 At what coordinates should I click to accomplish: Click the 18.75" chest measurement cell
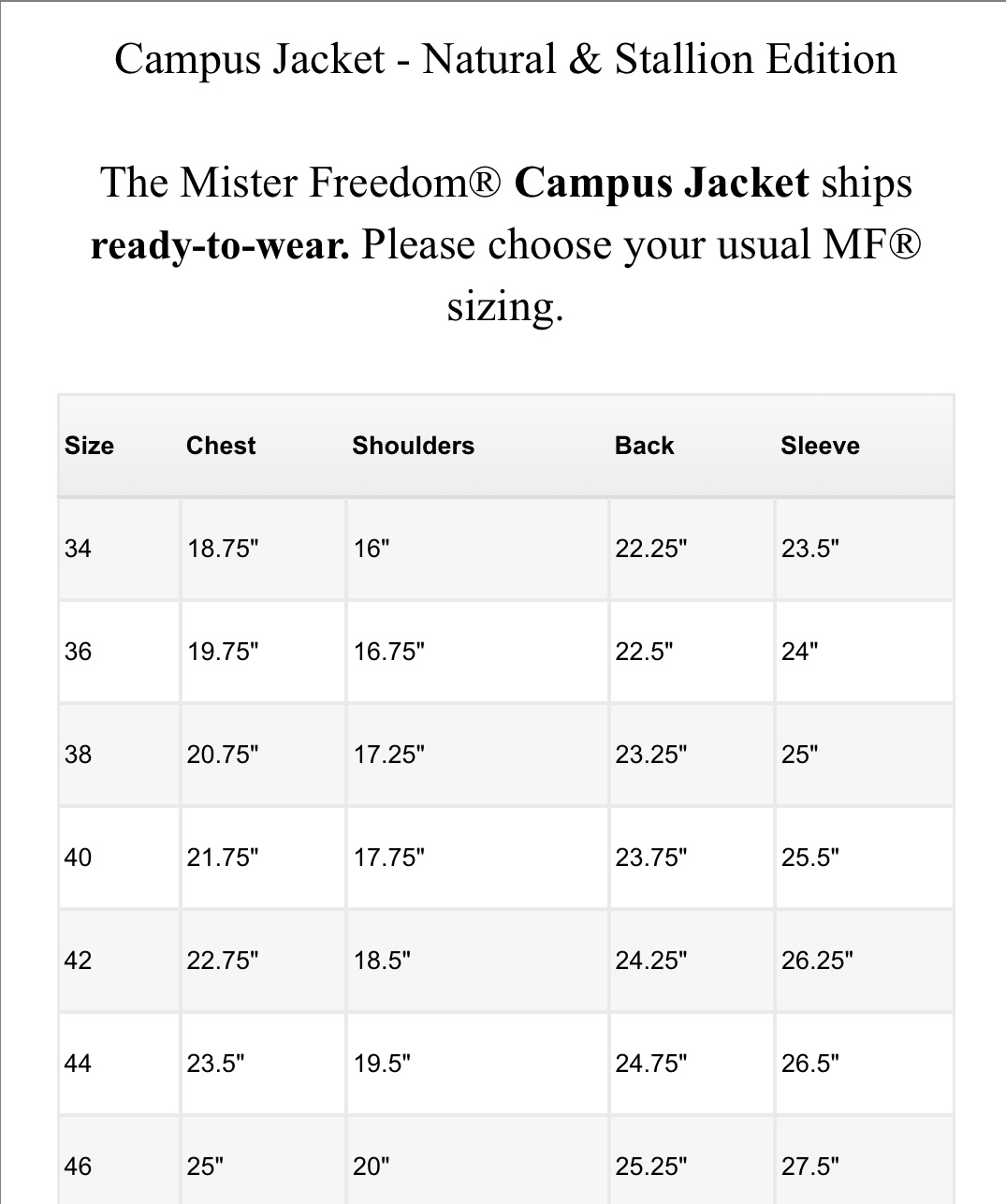tap(263, 549)
